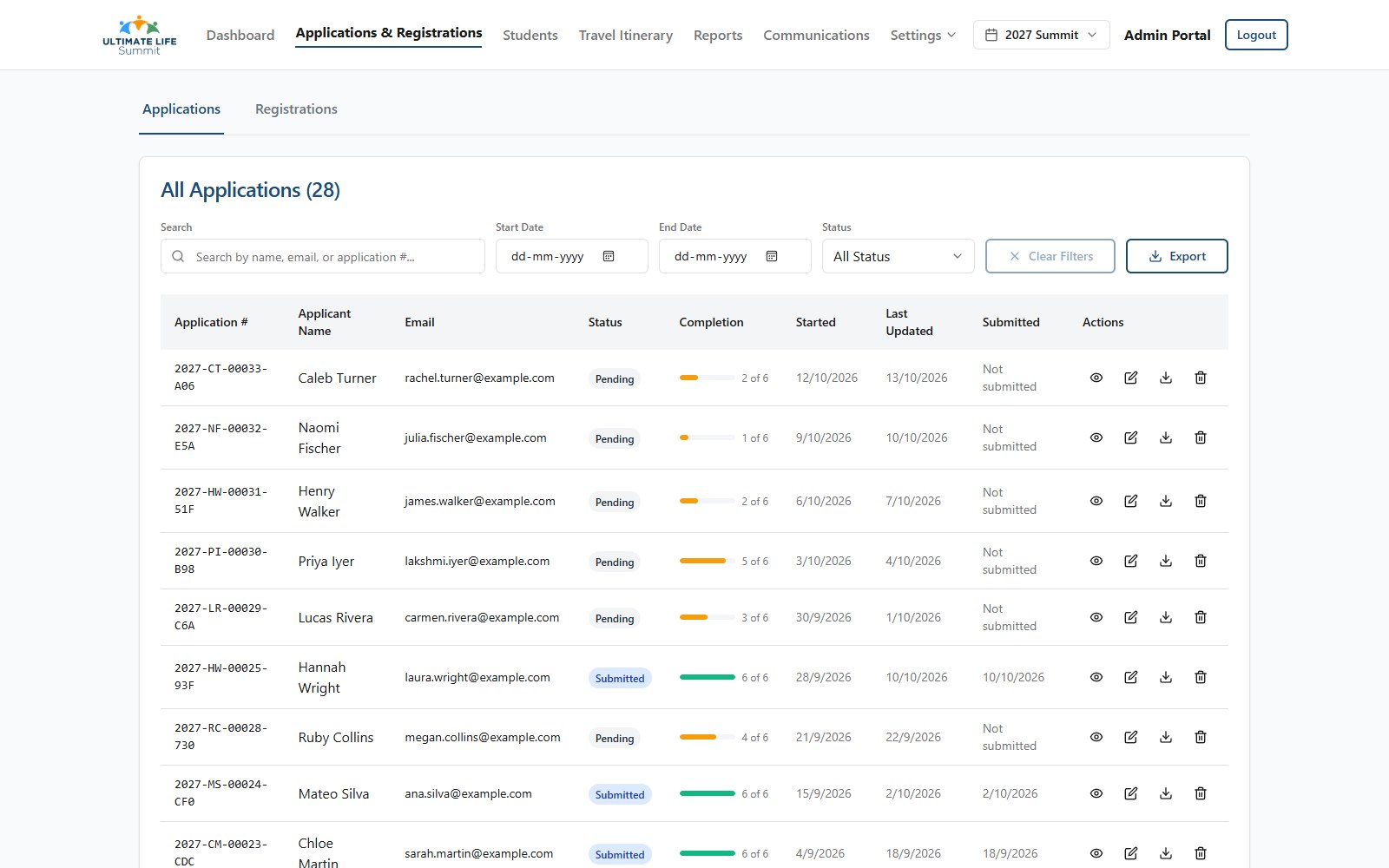The height and width of the screenshot is (868, 1389).
Task: Open the Start Date calendar picker icon
Action: tap(609, 256)
